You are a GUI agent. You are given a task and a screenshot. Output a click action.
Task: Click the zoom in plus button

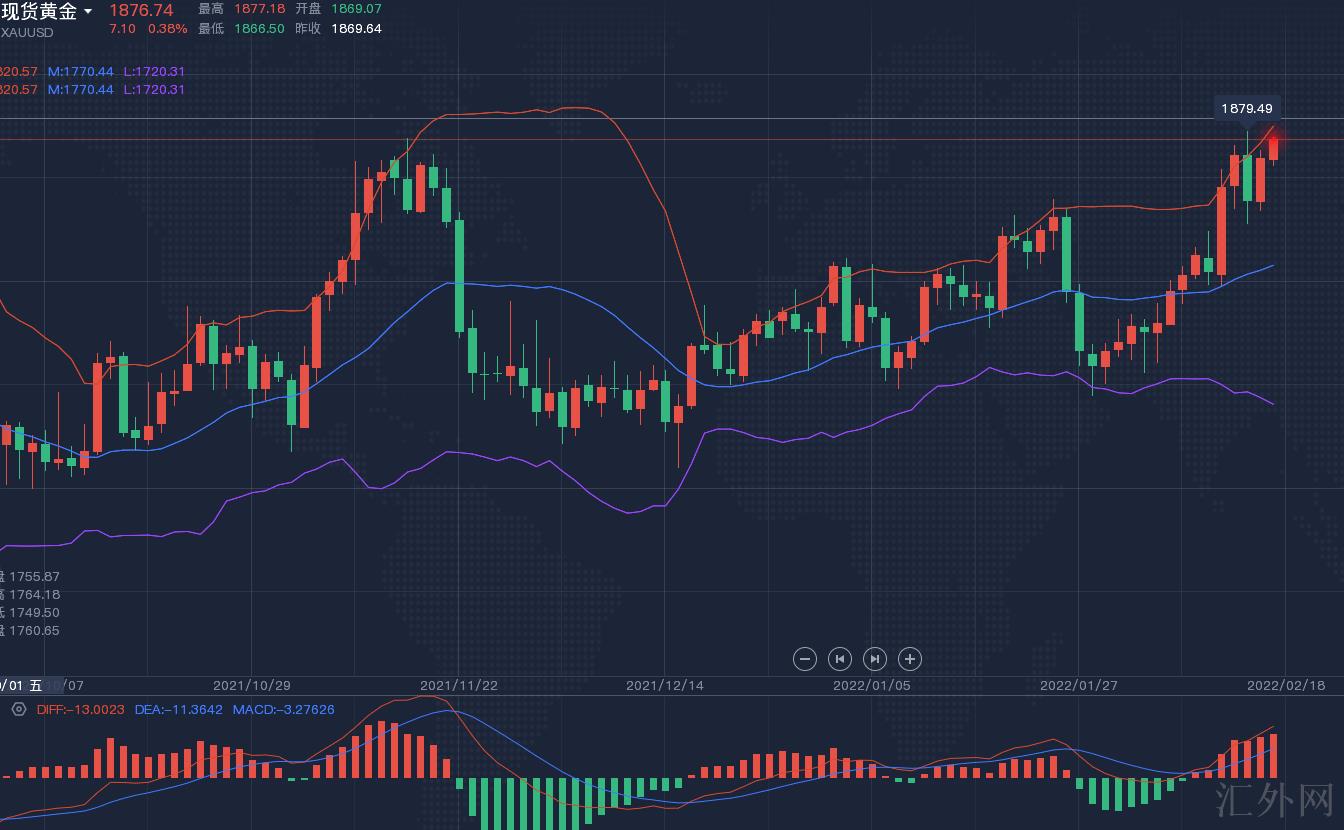(909, 659)
